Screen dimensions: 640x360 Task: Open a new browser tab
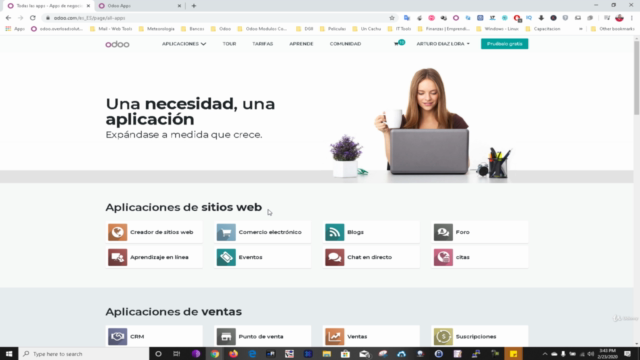tap(194, 6)
